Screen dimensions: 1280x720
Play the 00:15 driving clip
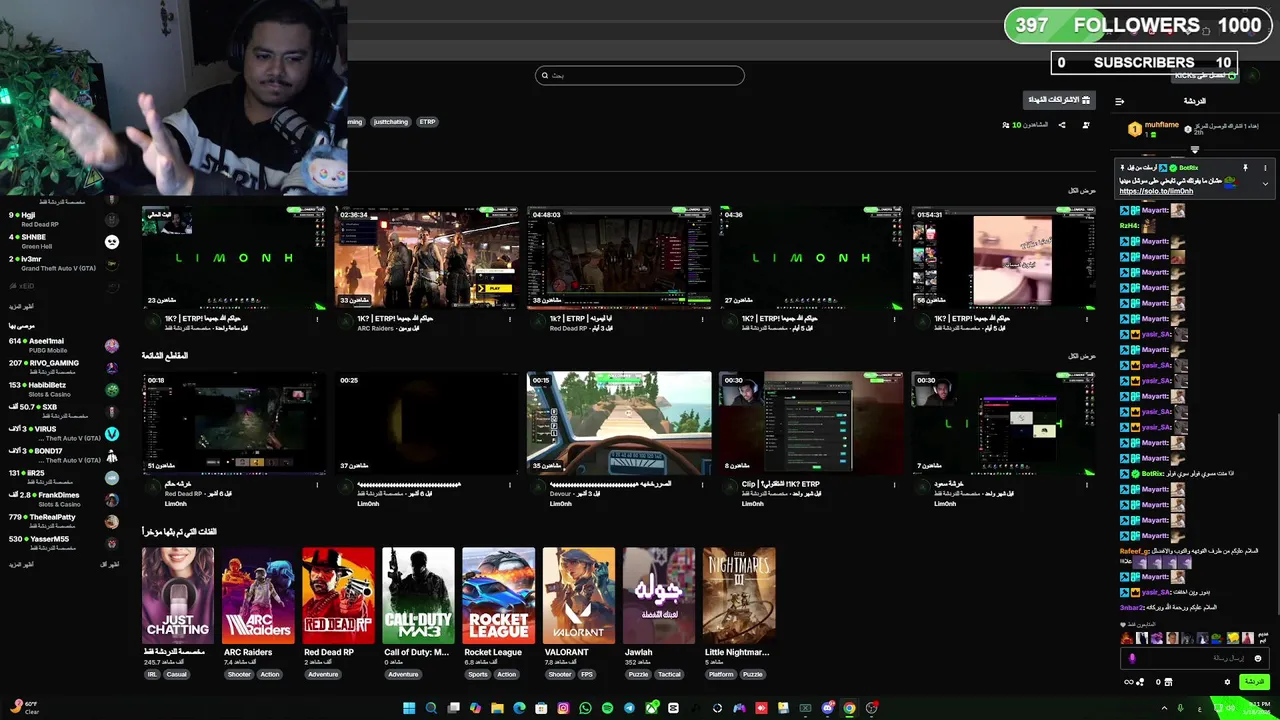click(x=619, y=423)
